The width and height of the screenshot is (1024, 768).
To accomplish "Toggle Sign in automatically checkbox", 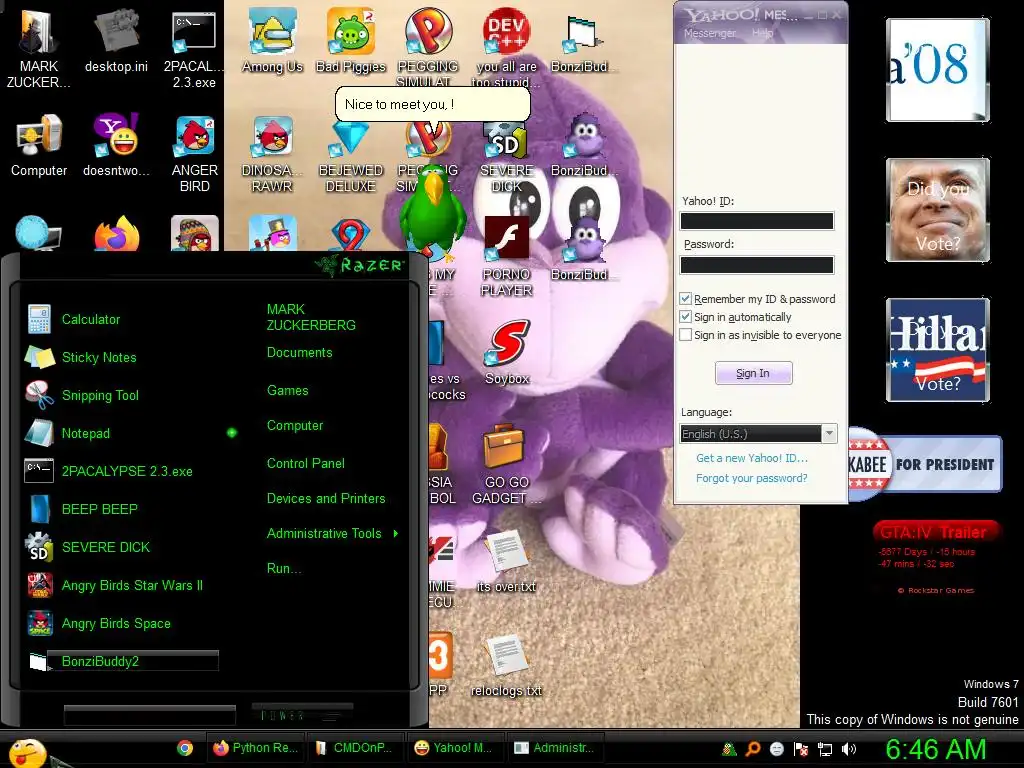I will [x=685, y=317].
